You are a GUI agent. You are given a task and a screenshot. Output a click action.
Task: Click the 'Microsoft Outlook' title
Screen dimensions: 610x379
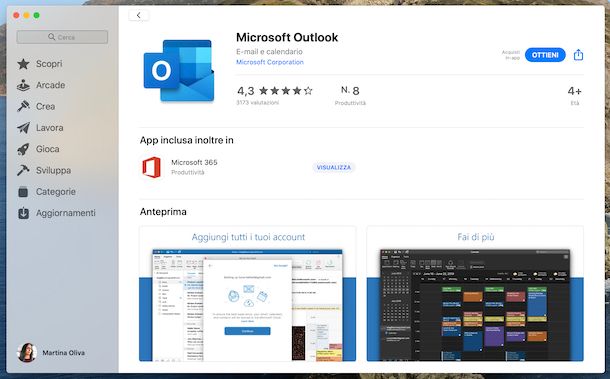coord(287,37)
